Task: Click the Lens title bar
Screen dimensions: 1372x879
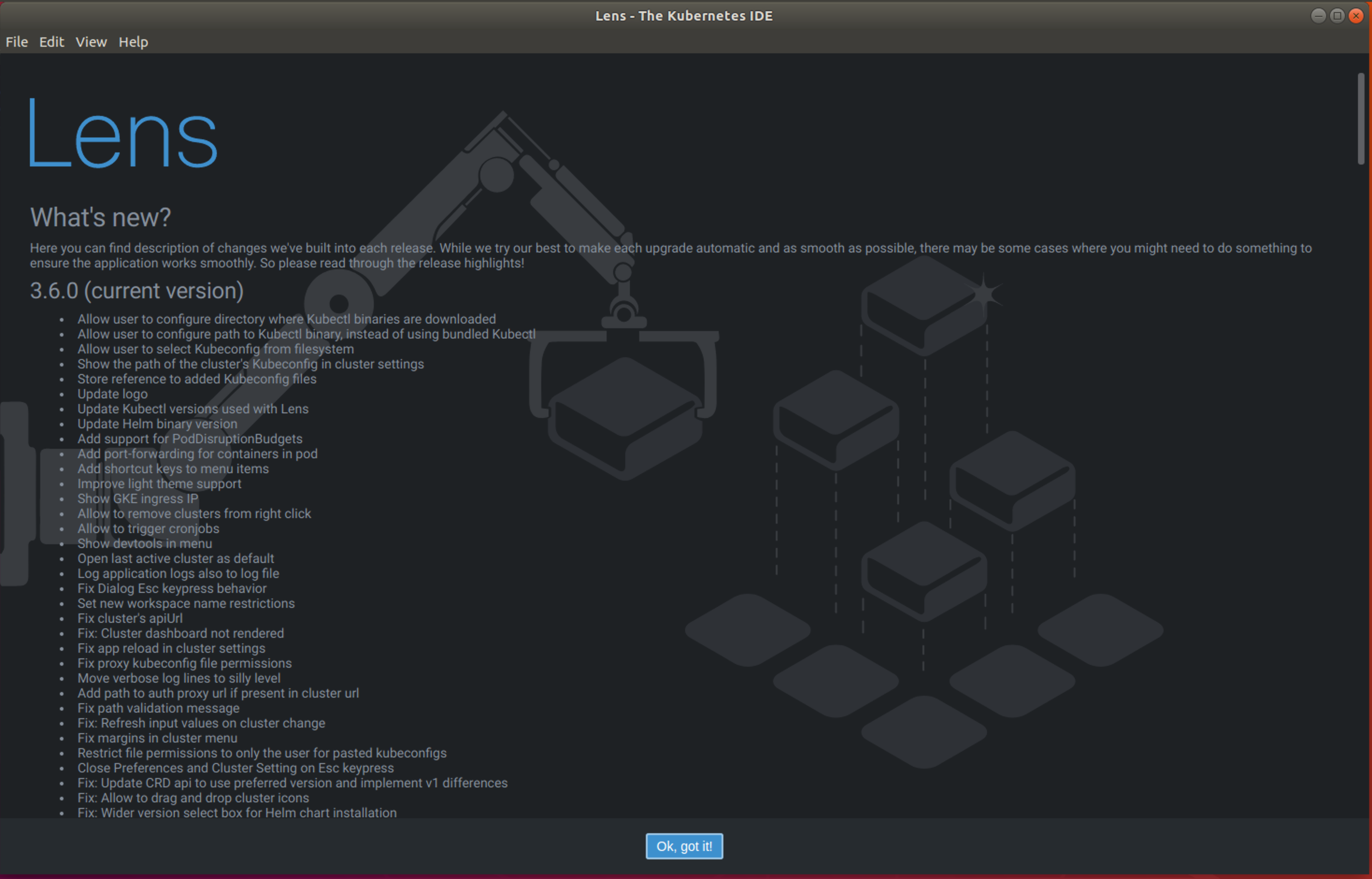Action: click(684, 16)
